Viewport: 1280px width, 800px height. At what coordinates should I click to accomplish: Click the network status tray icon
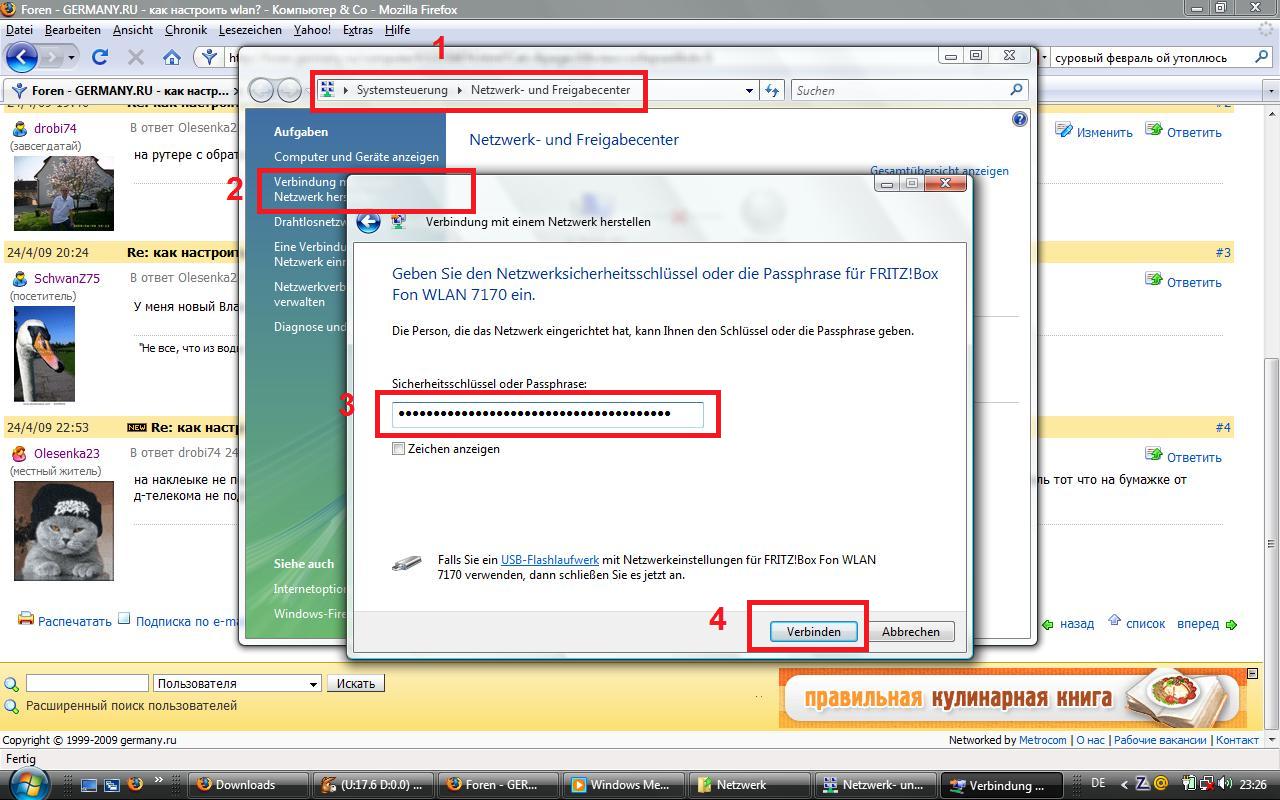[1209, 785]
